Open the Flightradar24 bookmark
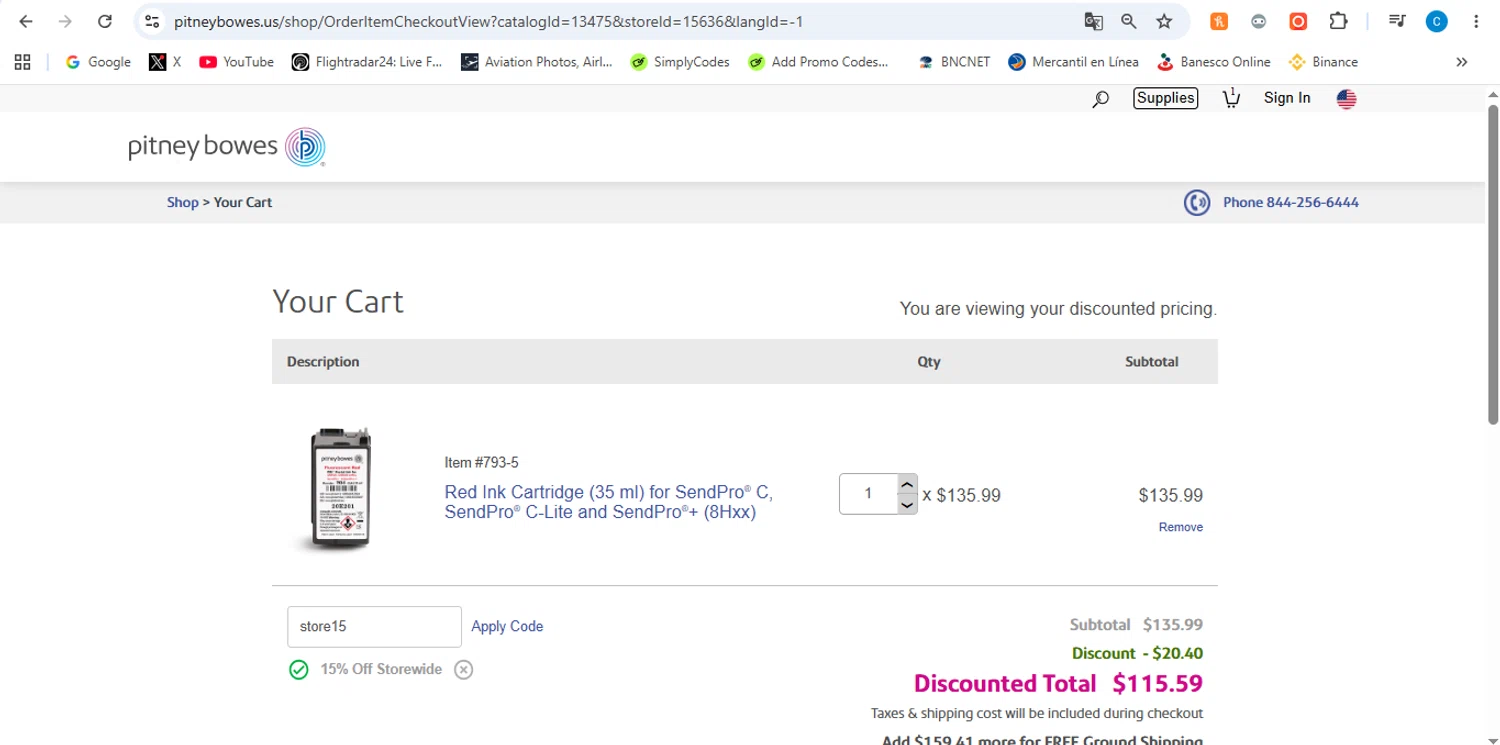Image resolution: width=1500 pixels, height=745 pixels. point(366,62)
